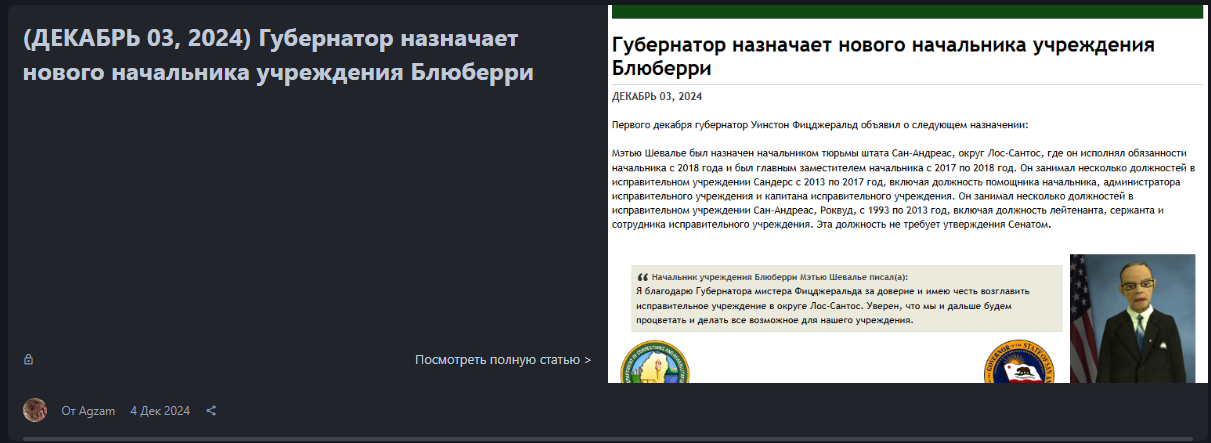This screenshot has height=443, width=1211.
Task: Click the post date 4 Дек 2024
Action: (160, 411)
